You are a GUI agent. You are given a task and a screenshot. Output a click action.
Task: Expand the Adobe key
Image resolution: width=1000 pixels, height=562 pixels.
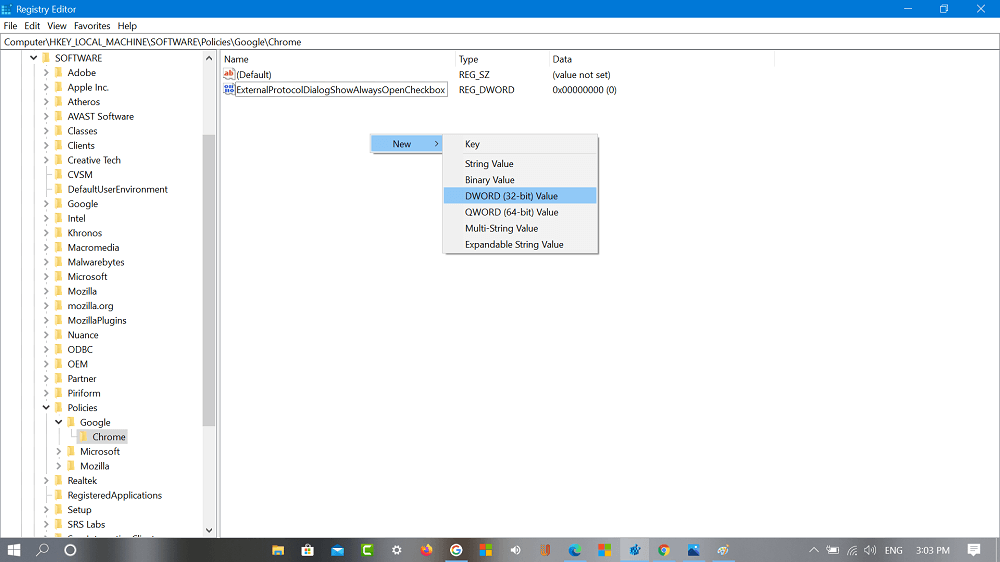point(46,73)
